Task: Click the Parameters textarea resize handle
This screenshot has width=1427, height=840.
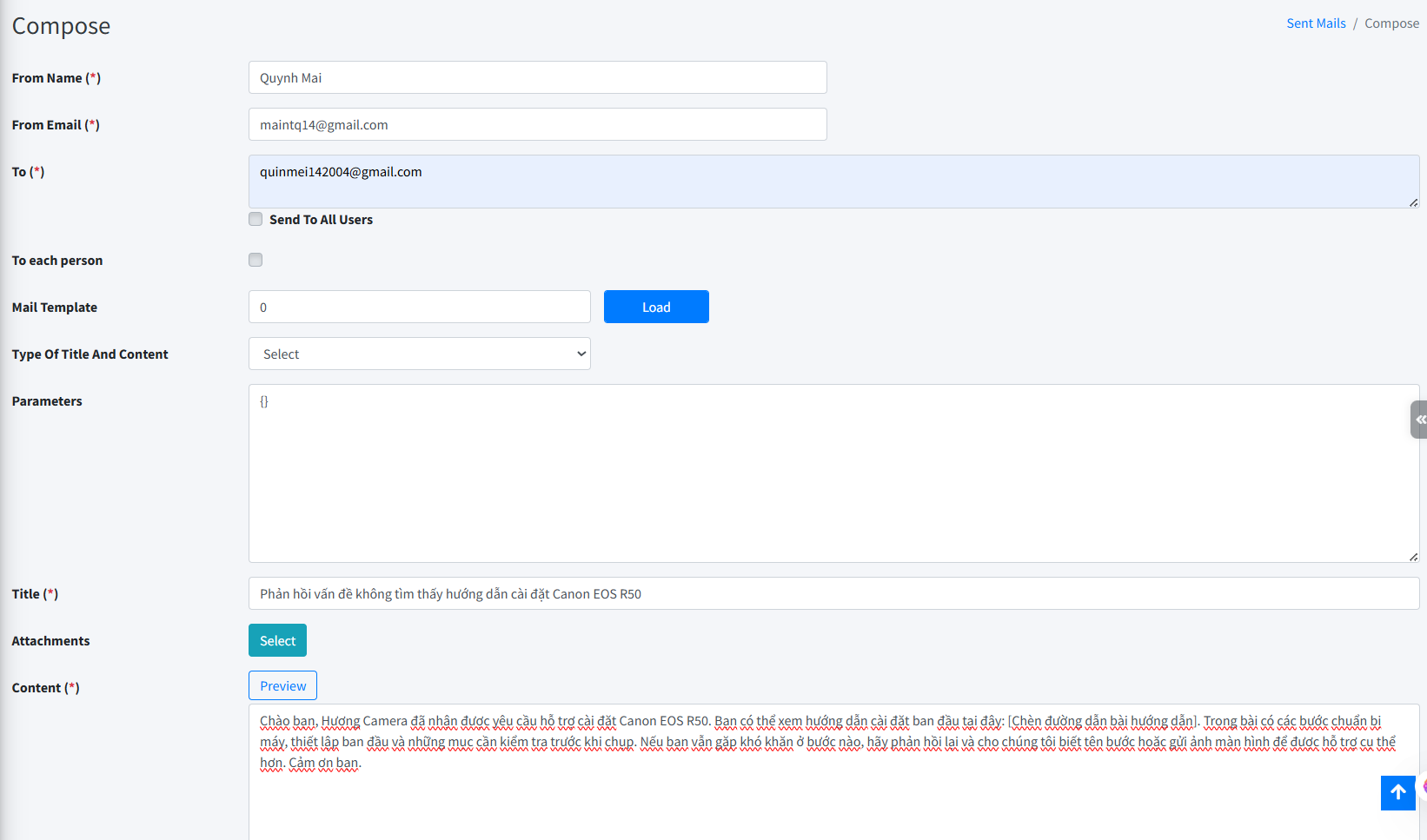Action: tap(1414, 557)
